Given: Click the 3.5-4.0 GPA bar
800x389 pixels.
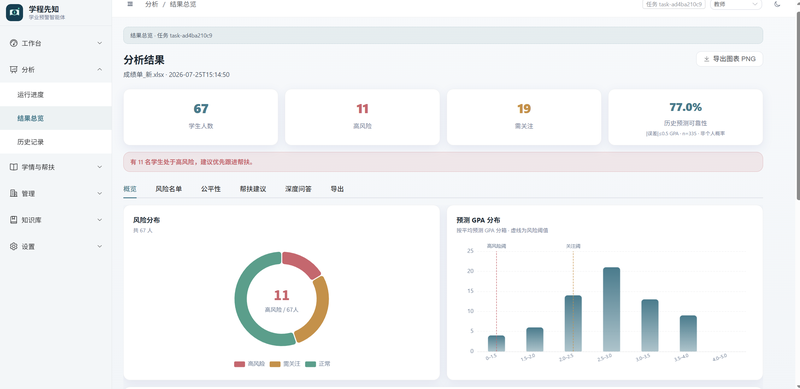Looking at the screenshot, I should click(688, 333).
